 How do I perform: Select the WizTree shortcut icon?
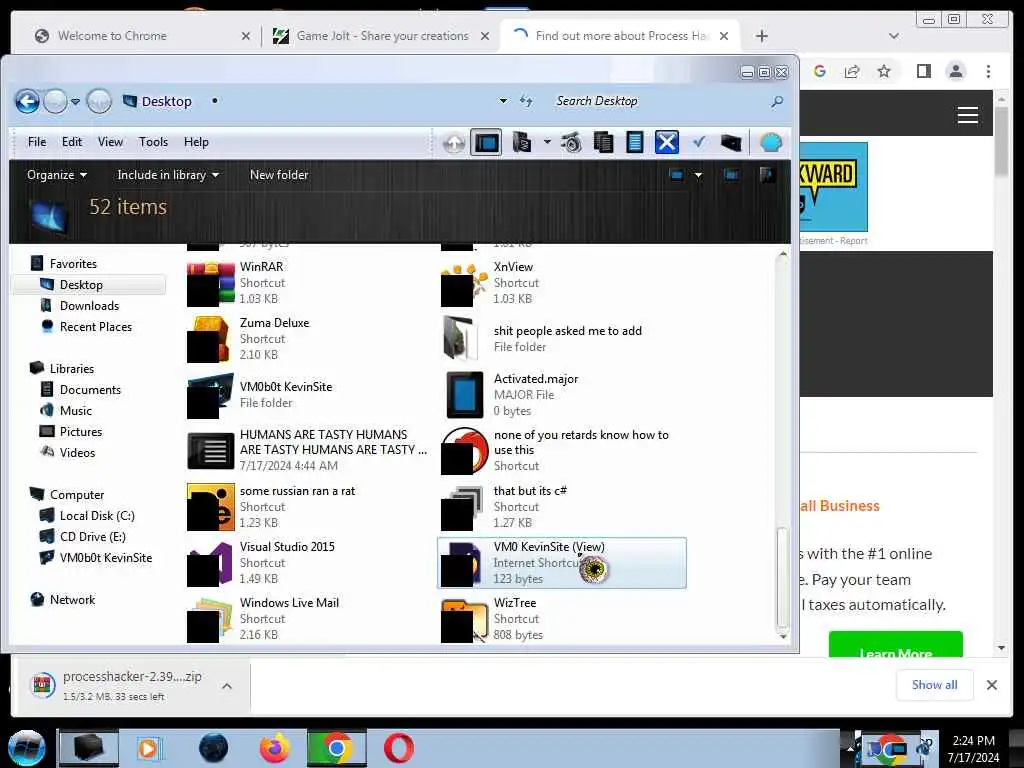click(464, 619)
